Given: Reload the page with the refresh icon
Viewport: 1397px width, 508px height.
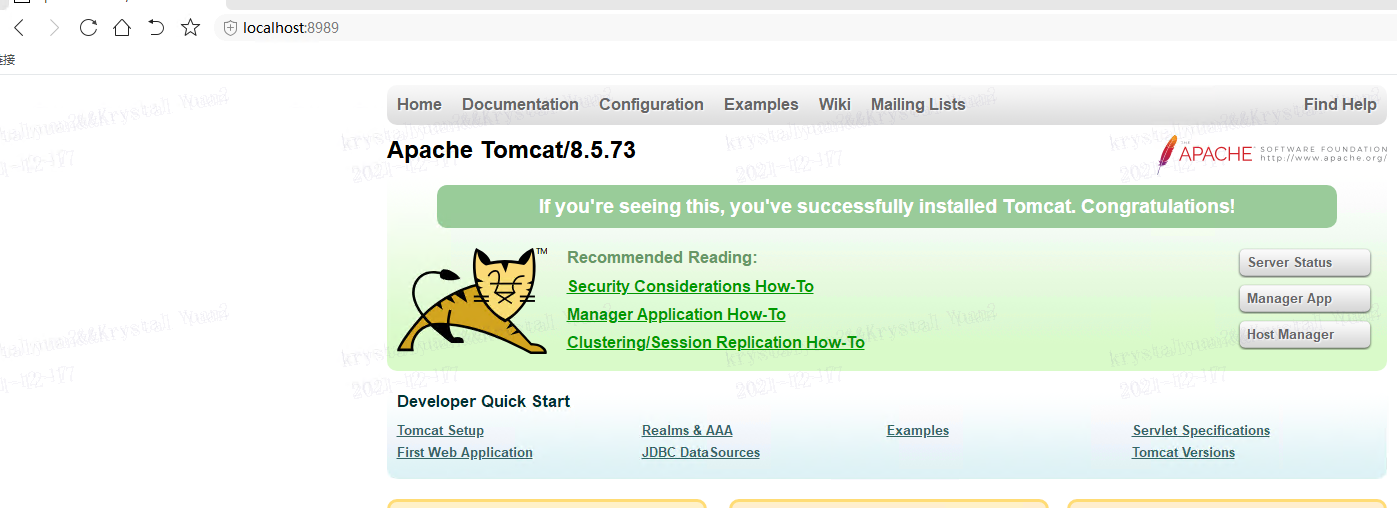Looking at the screenshot, I should coord(88,28).
